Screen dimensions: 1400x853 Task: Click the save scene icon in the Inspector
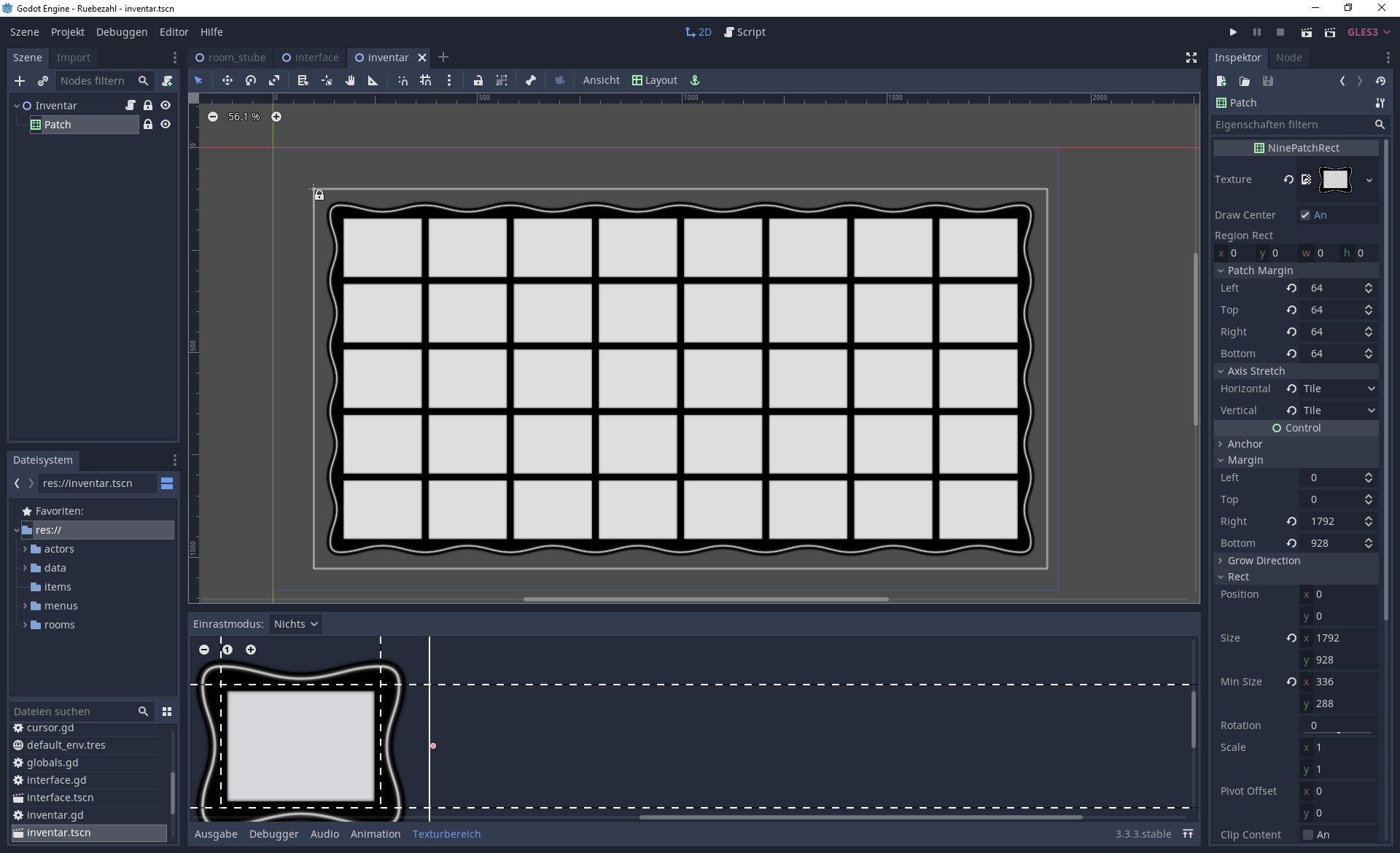[1269, 81]
